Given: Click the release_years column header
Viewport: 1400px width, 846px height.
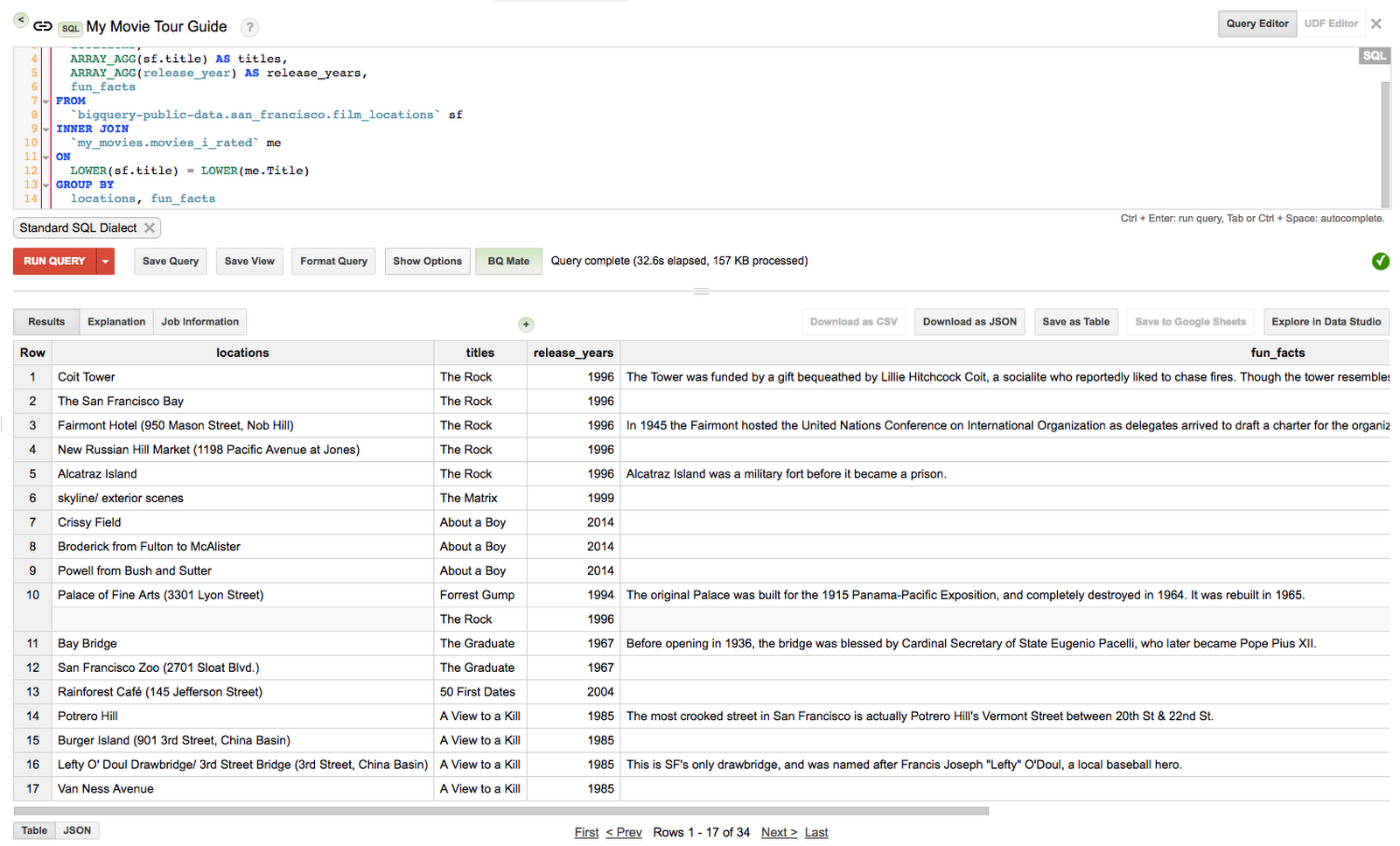Looking at the screenshot, I should click(573, 353).
